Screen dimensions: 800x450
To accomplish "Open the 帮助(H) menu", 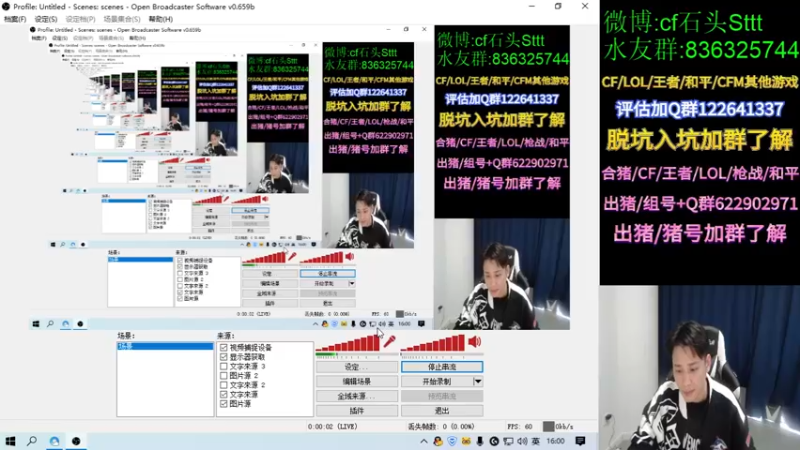I will [161, 19].
